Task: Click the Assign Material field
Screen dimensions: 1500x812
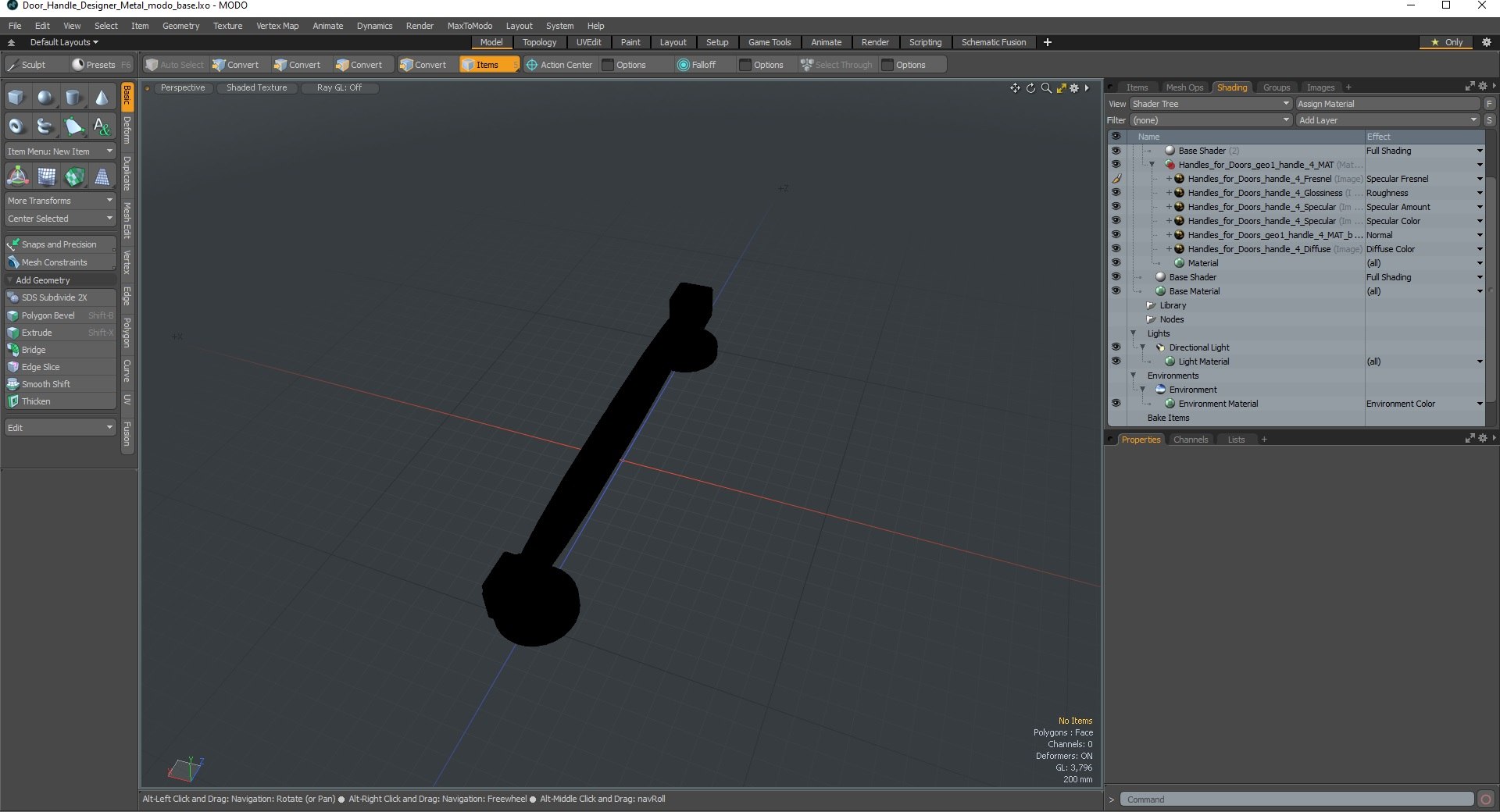Action: pyautogui.click(x=1387, y=104)
